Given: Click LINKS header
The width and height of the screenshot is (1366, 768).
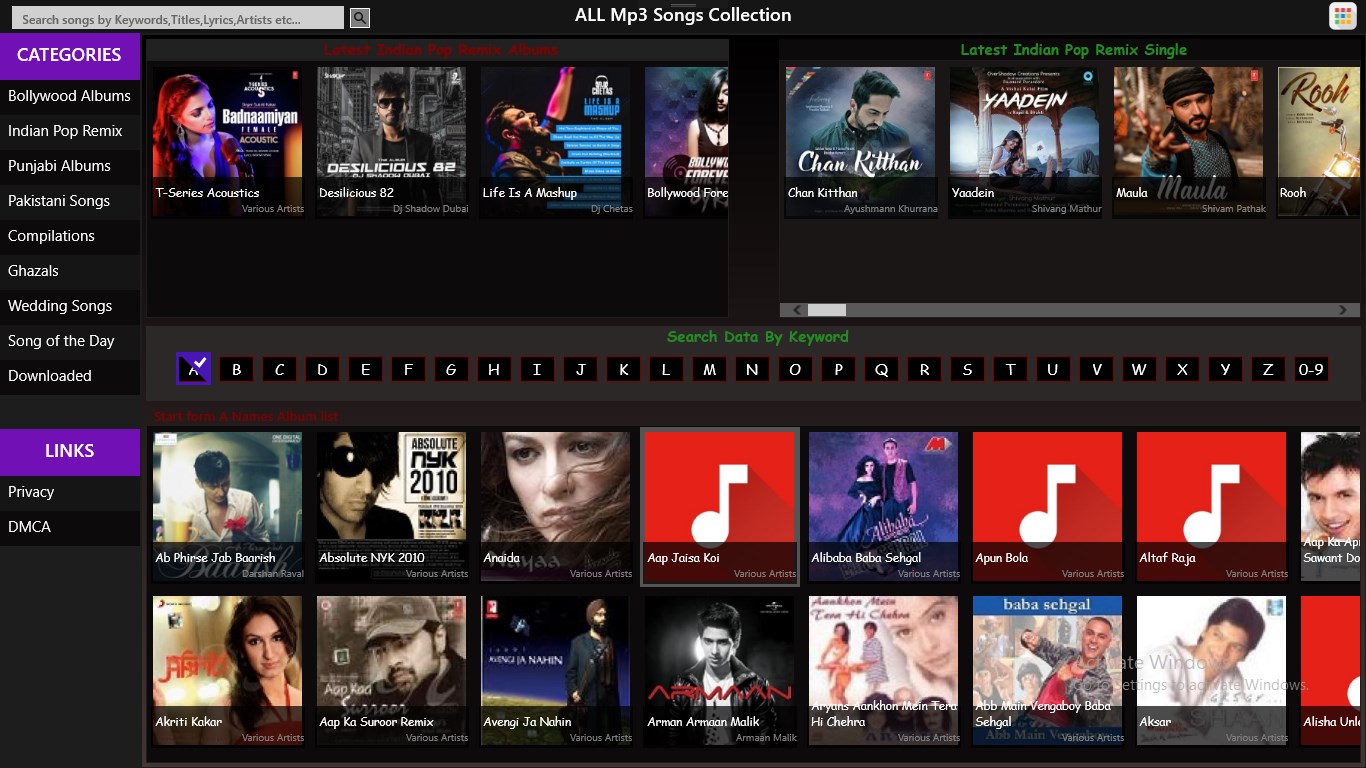Looking at the screenshot, I should (70, 452).
